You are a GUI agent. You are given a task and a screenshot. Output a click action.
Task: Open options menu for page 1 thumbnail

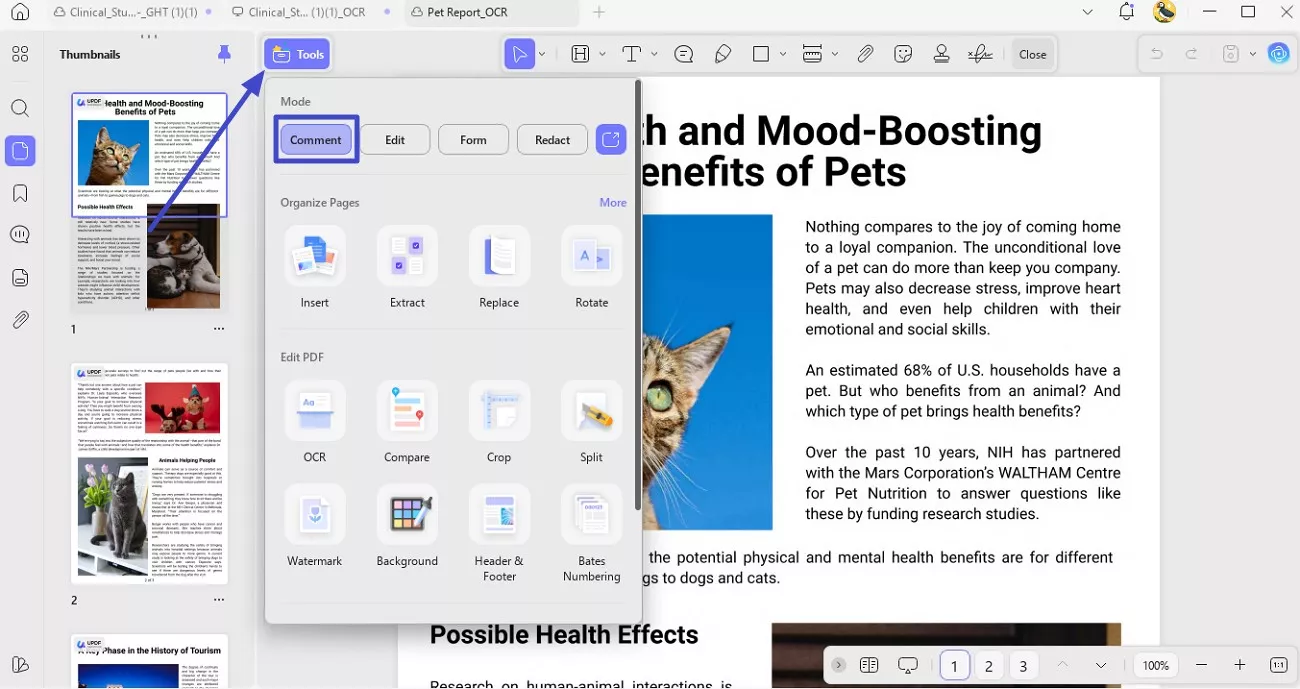[x=219, y=328]
